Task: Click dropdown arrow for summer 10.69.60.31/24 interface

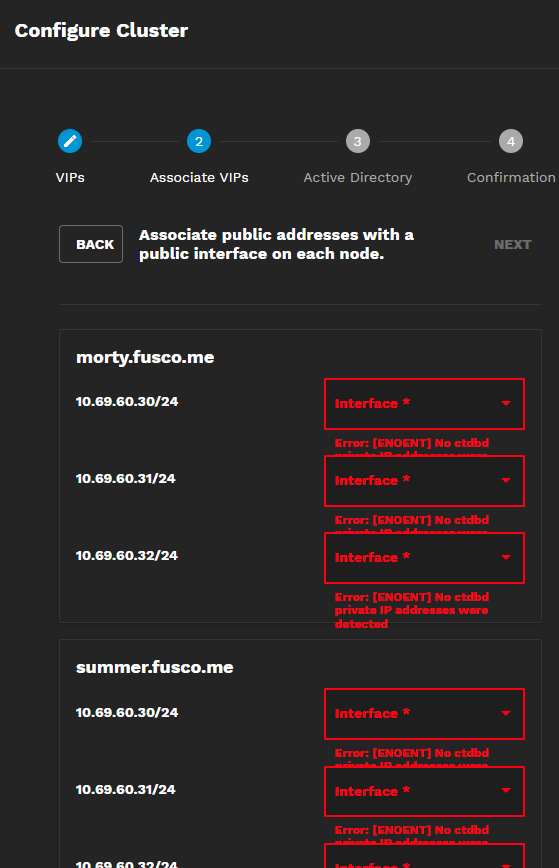Action: coord(506,790)
